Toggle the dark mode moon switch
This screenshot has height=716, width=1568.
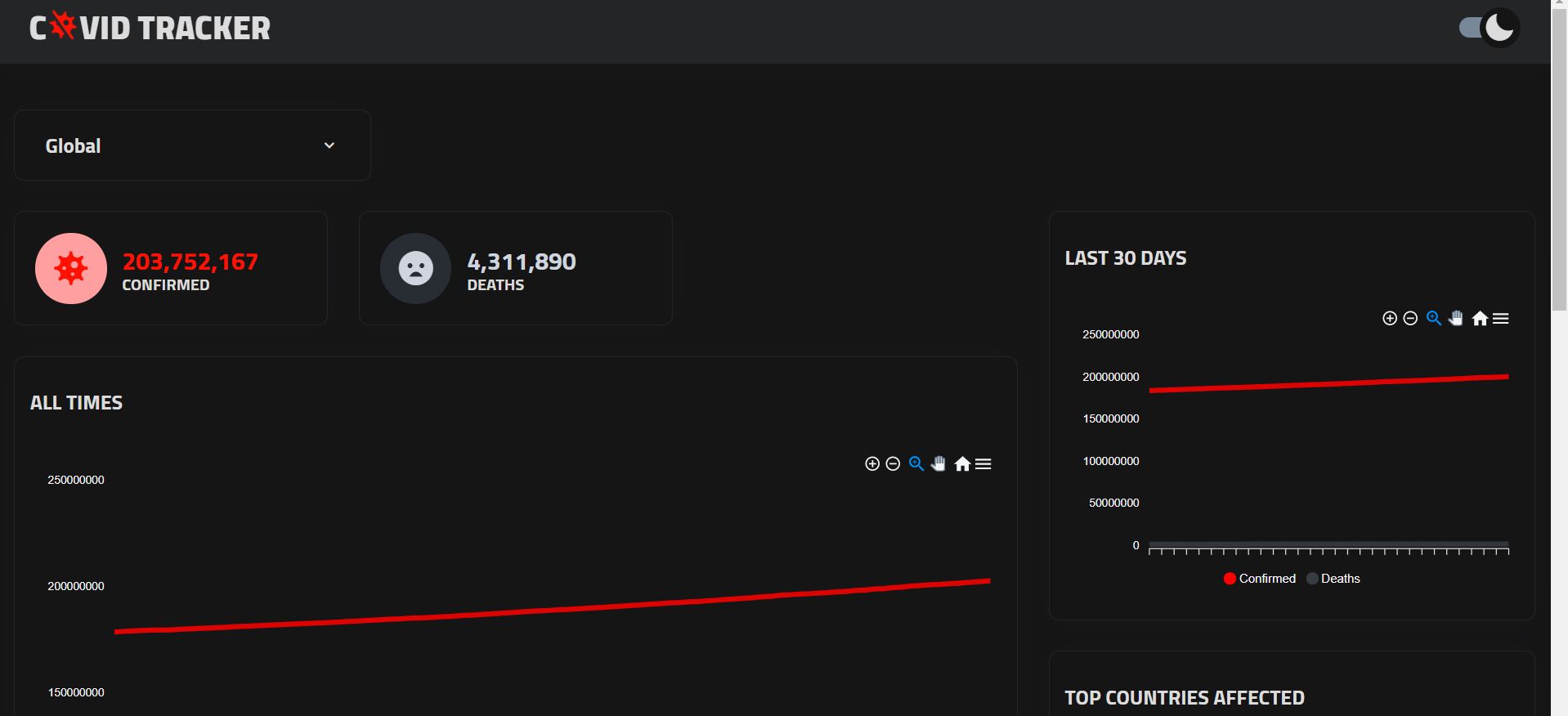(x=1490, y=29)
